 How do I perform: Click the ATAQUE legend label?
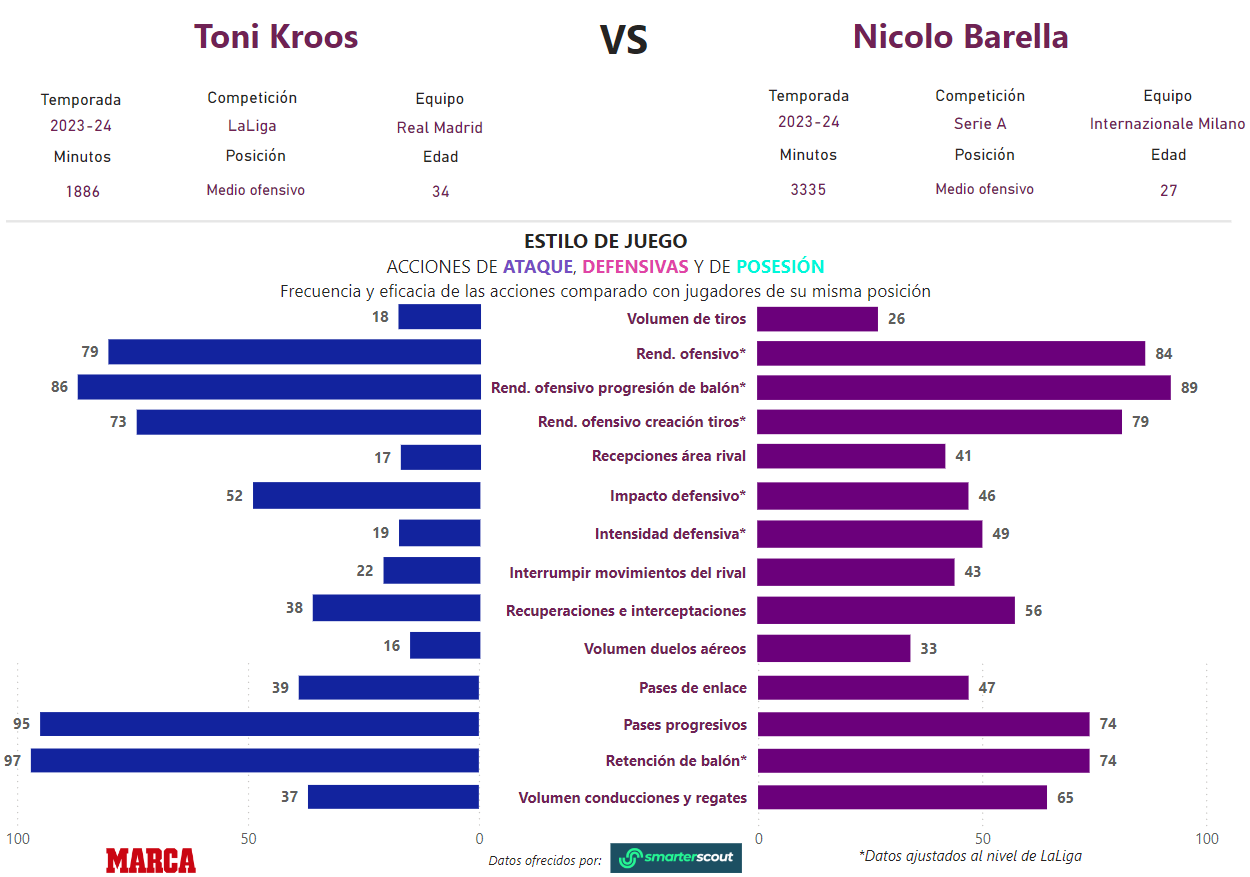538,267
